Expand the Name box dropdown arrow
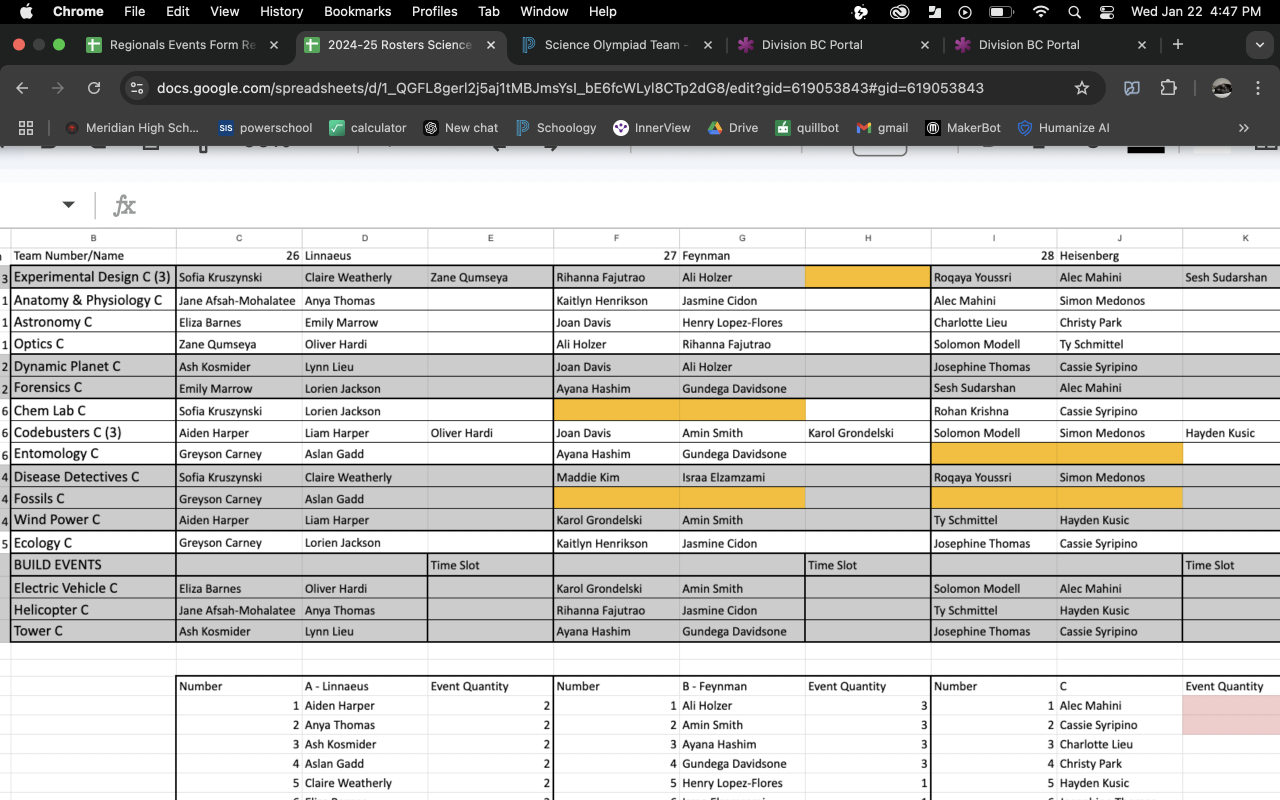The height and width of the screenshot is (800, 1280). point(68,205)
